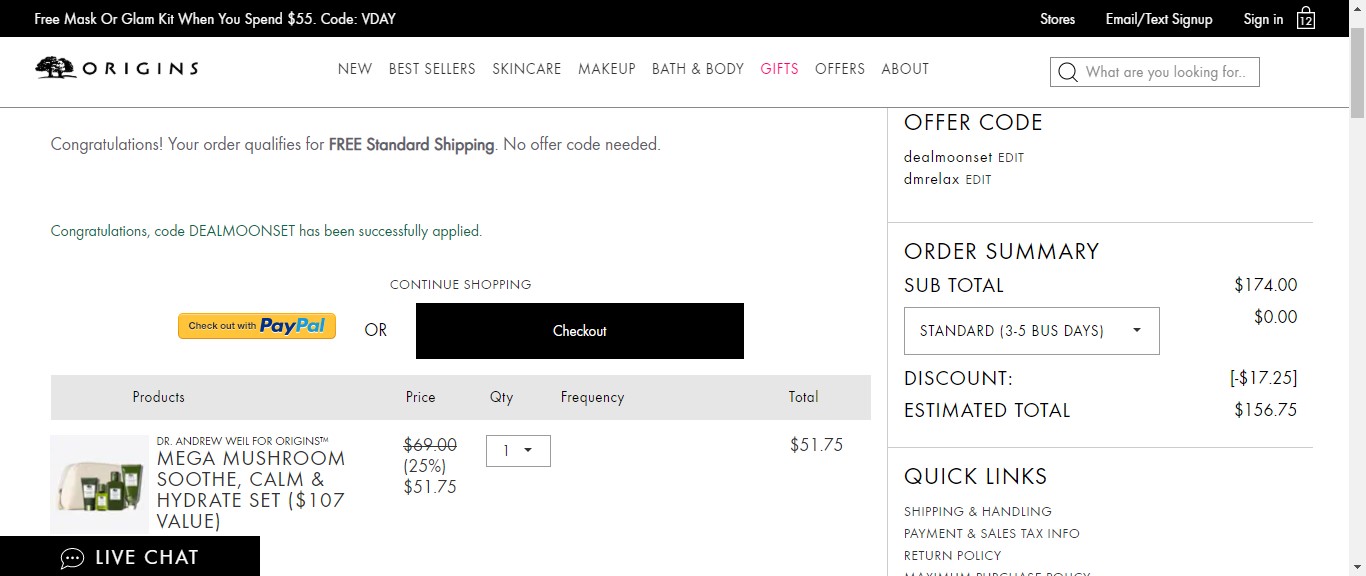The image size is (1366, 576).
Task: Open Sign in link
Action: pyautogui.click(x=1263, y=19)
